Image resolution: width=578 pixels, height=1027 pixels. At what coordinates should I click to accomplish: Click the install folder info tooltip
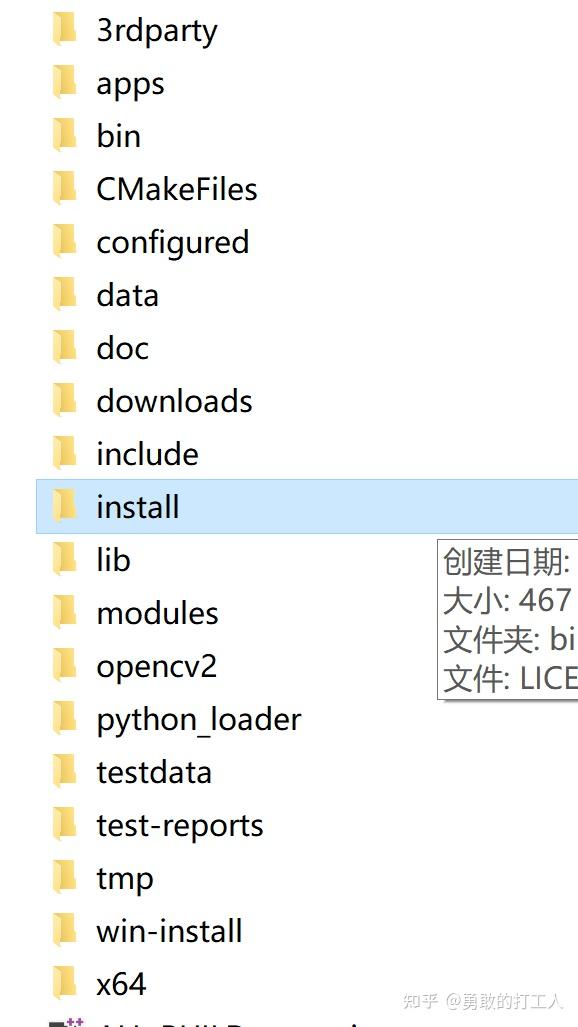(x=508, y=619)
